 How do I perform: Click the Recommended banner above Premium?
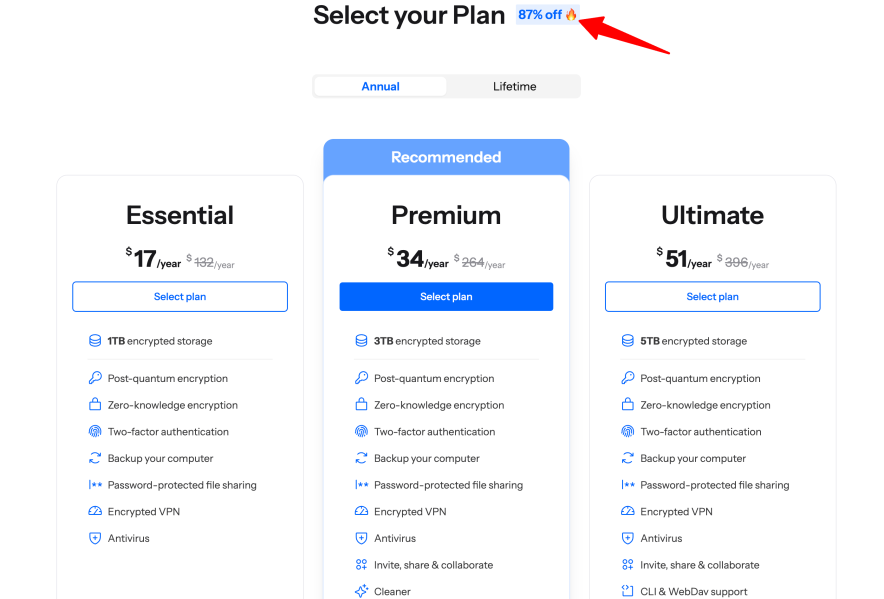coord(446,157)
